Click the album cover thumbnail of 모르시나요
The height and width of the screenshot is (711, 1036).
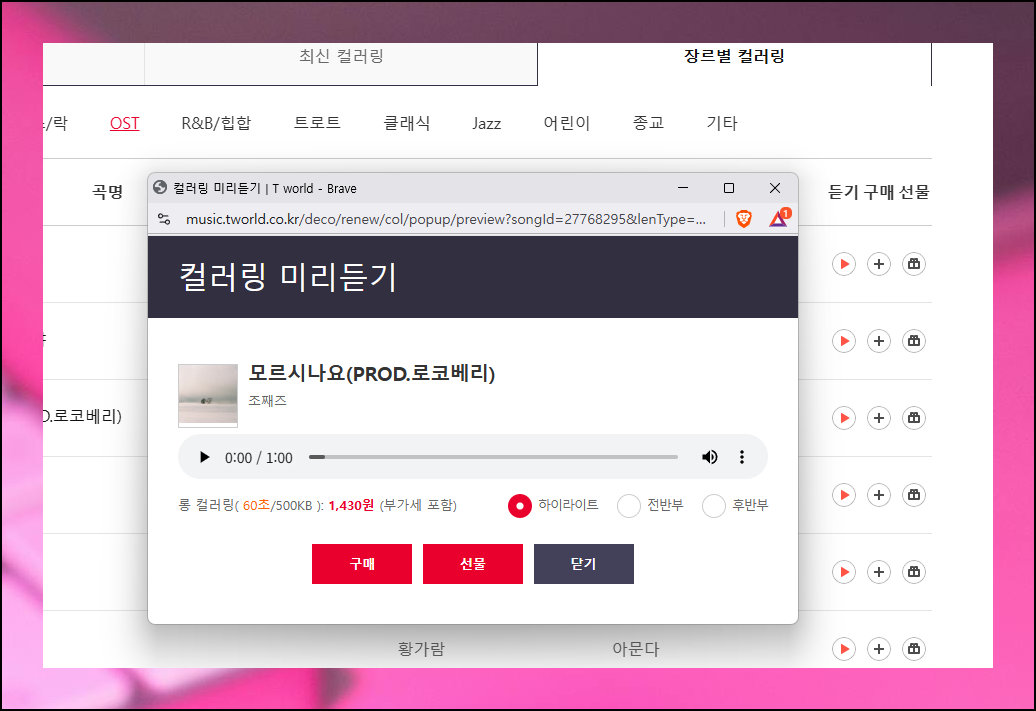(x=208, y=395)
